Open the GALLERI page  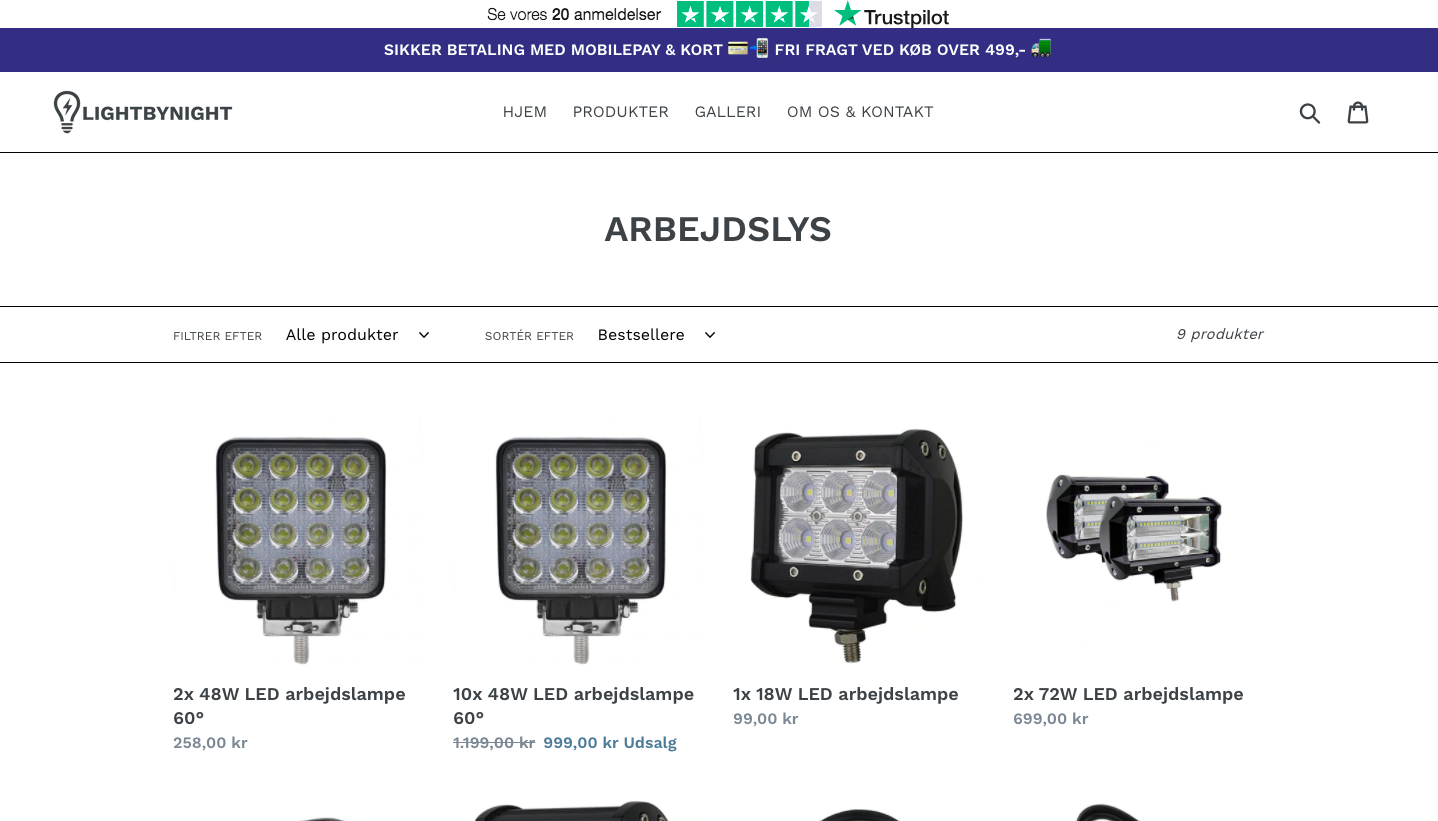coord(728,112)
